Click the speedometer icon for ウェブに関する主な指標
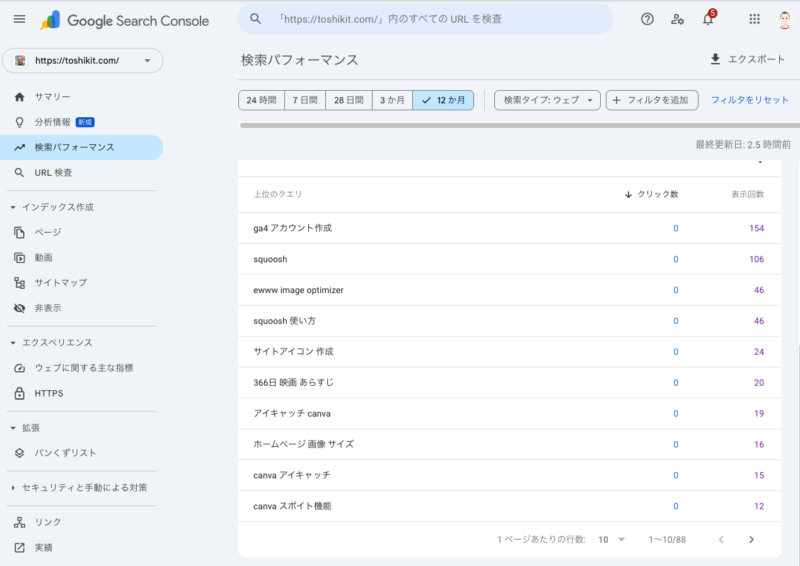The width and height of the screenshot is (800, 566). pyautogui.click(x=19, y=368)
